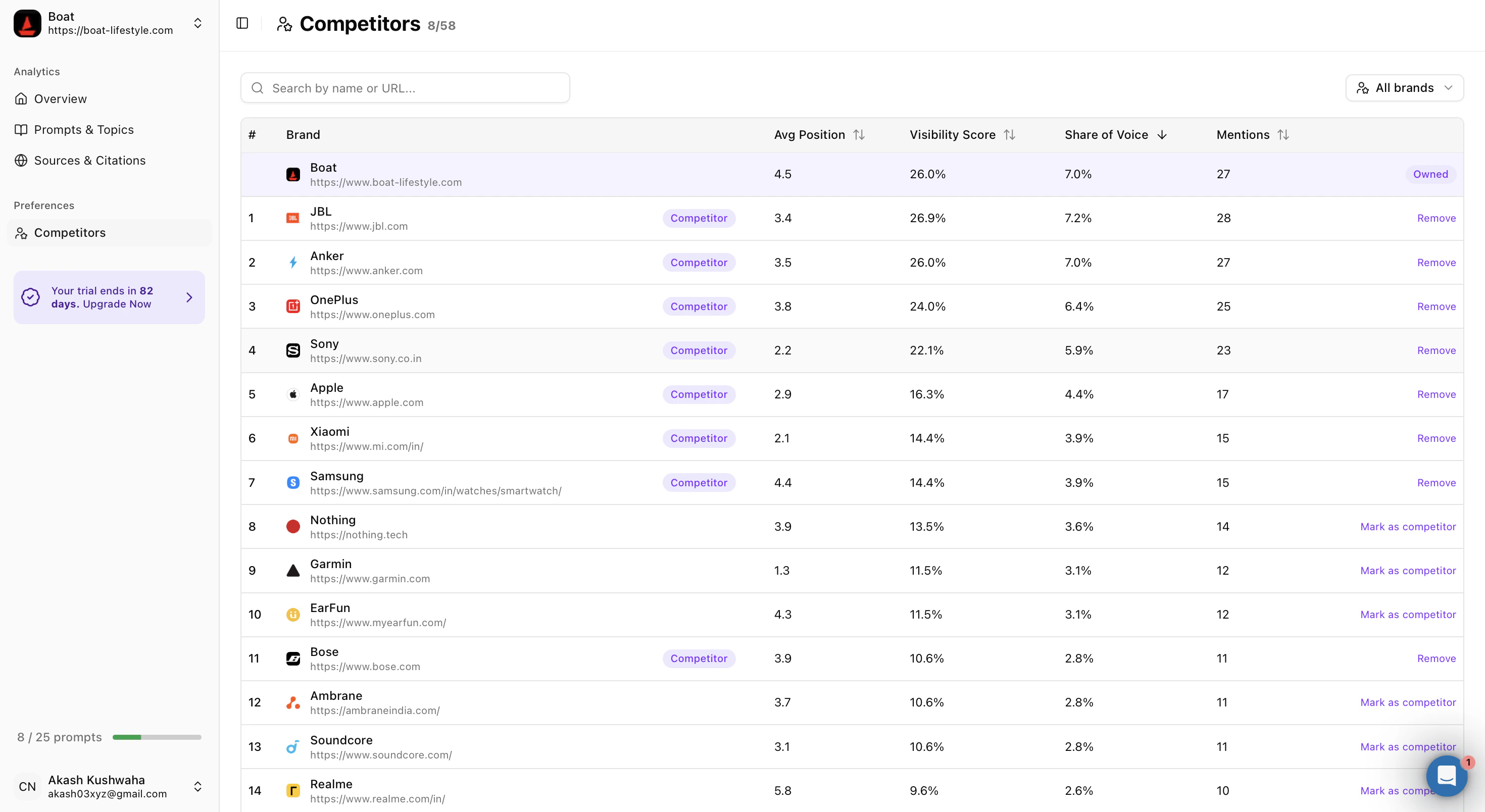Mark Nothing as competitor
1485x812 pixels.
[x=1407, y=527]
